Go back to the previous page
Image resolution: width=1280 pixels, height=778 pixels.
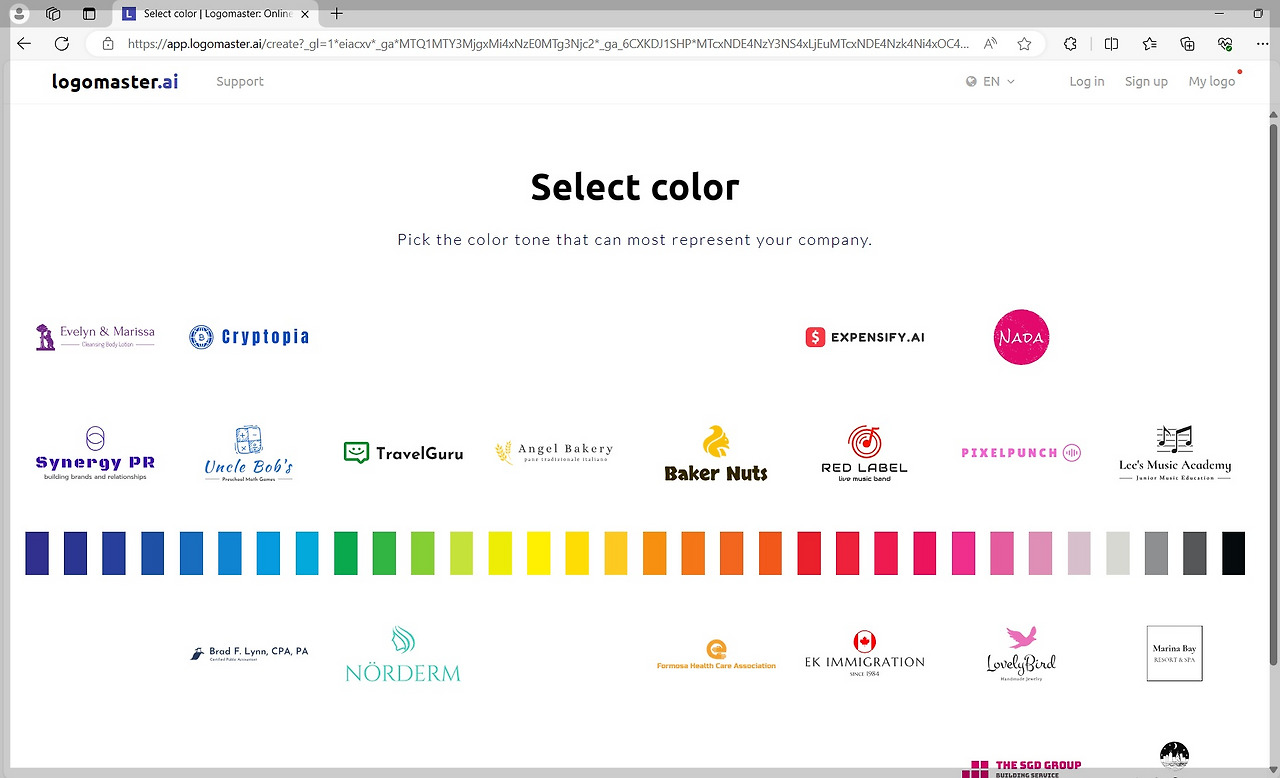[24, 44]
